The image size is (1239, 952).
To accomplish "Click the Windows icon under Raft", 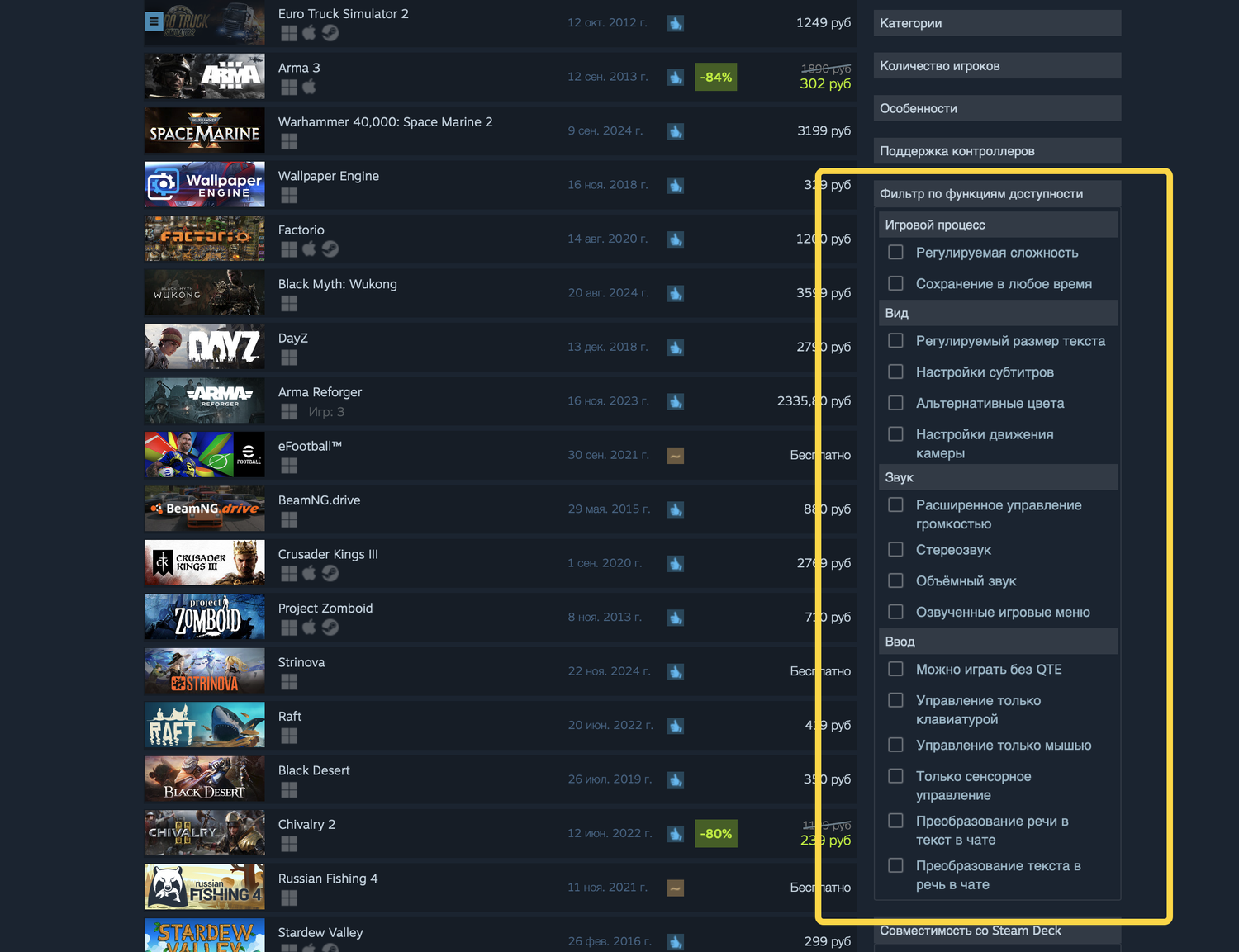I will pos(289,736).
